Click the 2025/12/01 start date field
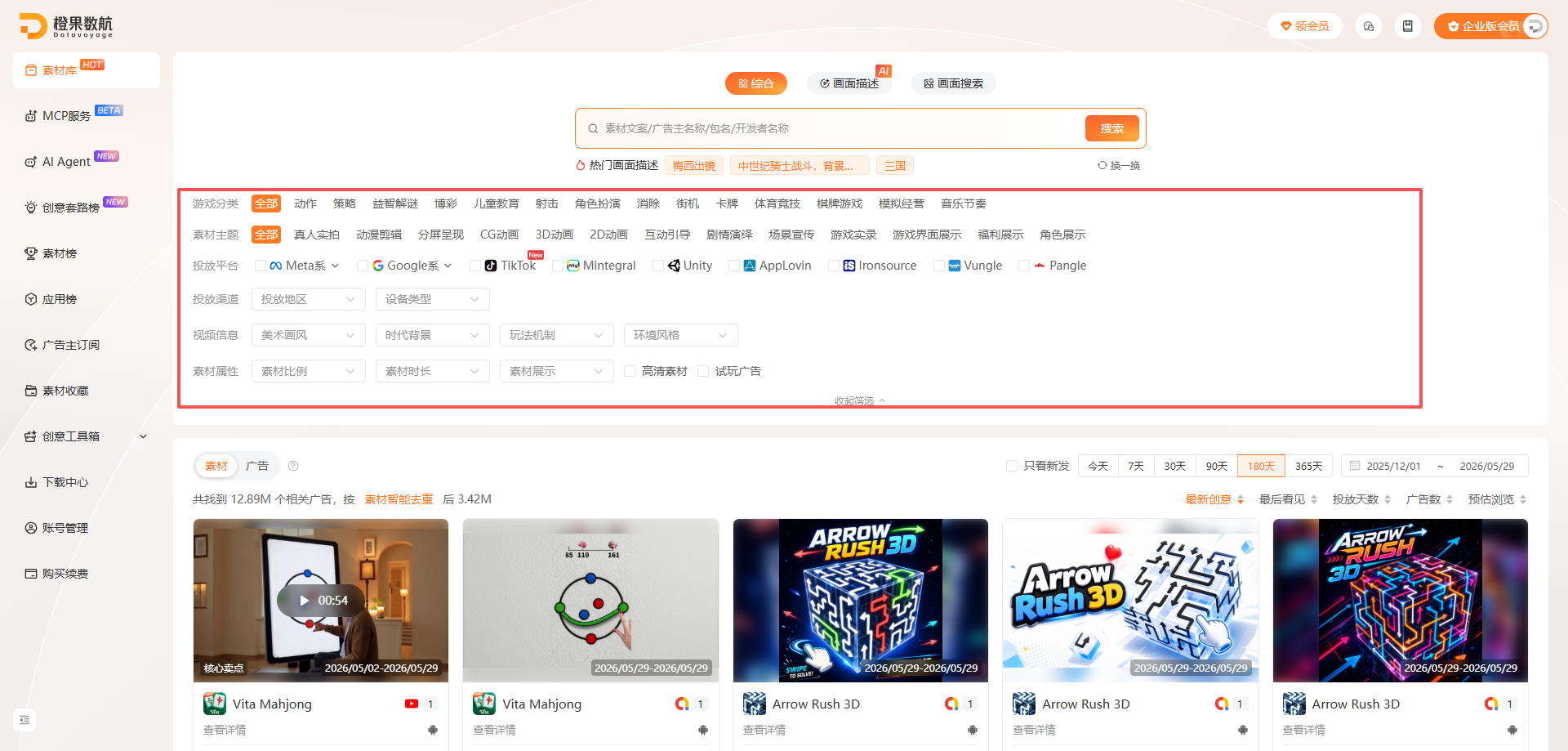This screenshot has width=1568, height=751. click(x=1394, y=466)
